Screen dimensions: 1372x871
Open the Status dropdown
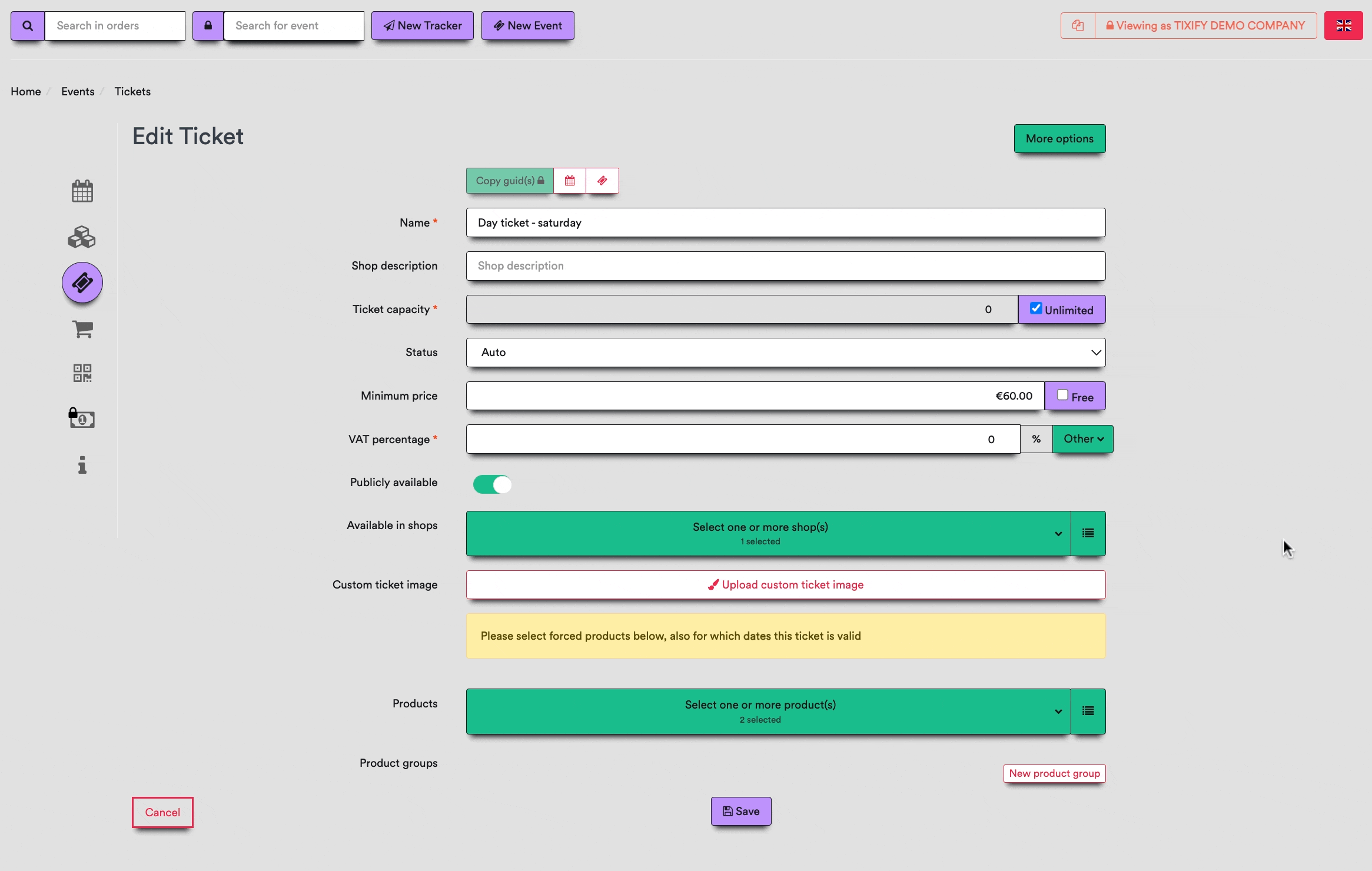pos(786,353)
